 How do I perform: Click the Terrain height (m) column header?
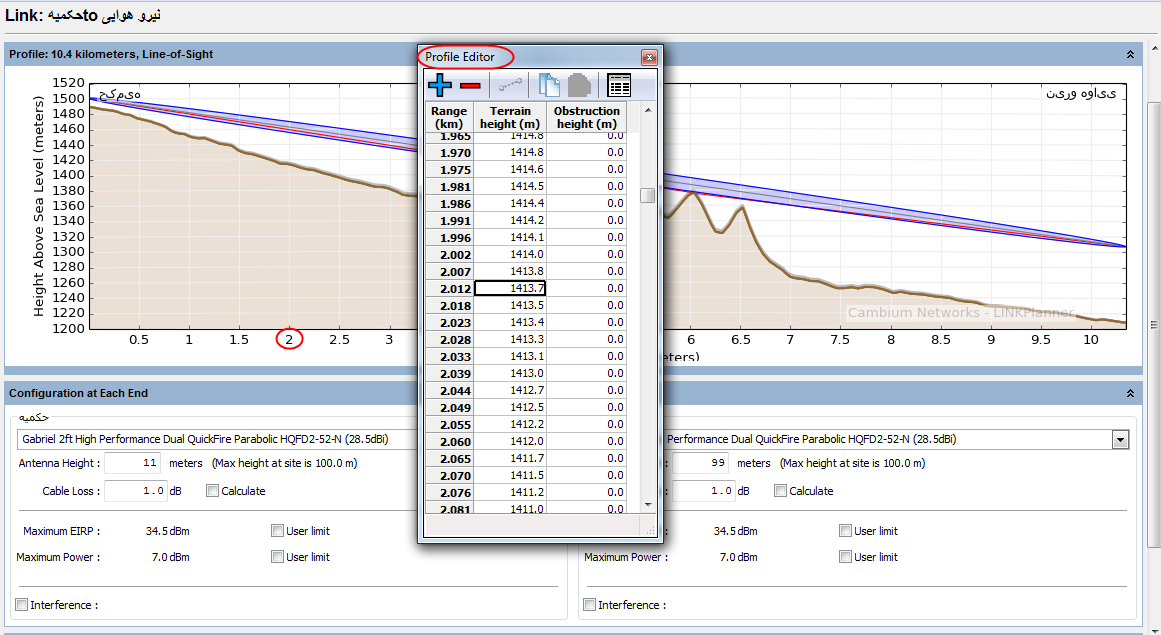click(509, 117)
